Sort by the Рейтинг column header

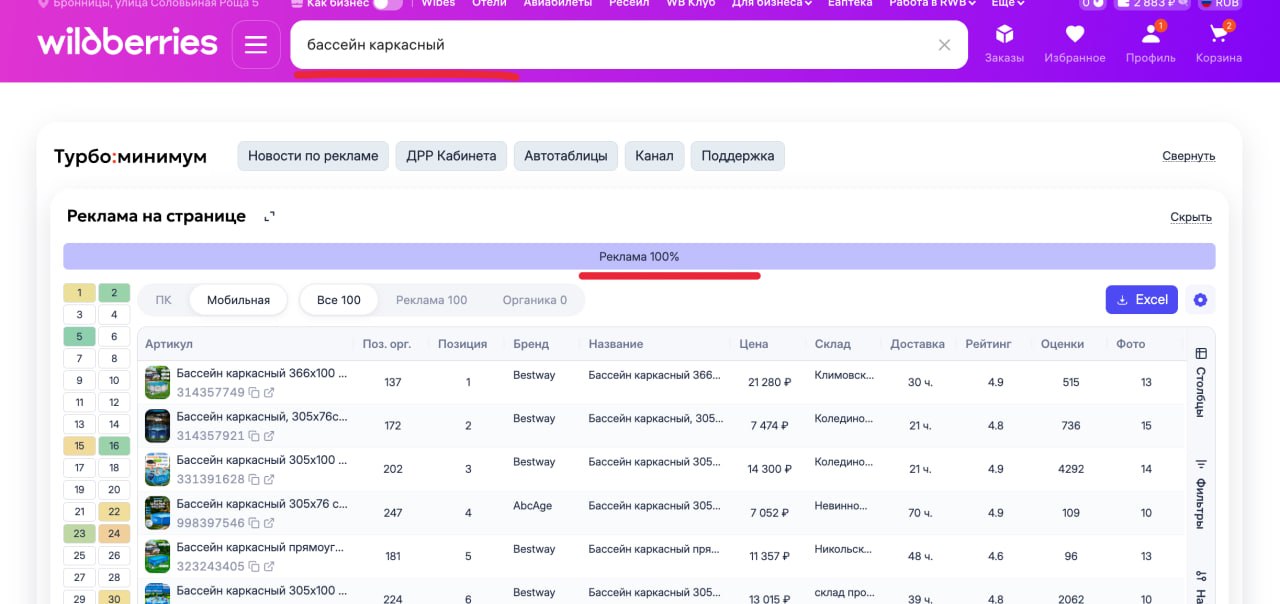988,344
